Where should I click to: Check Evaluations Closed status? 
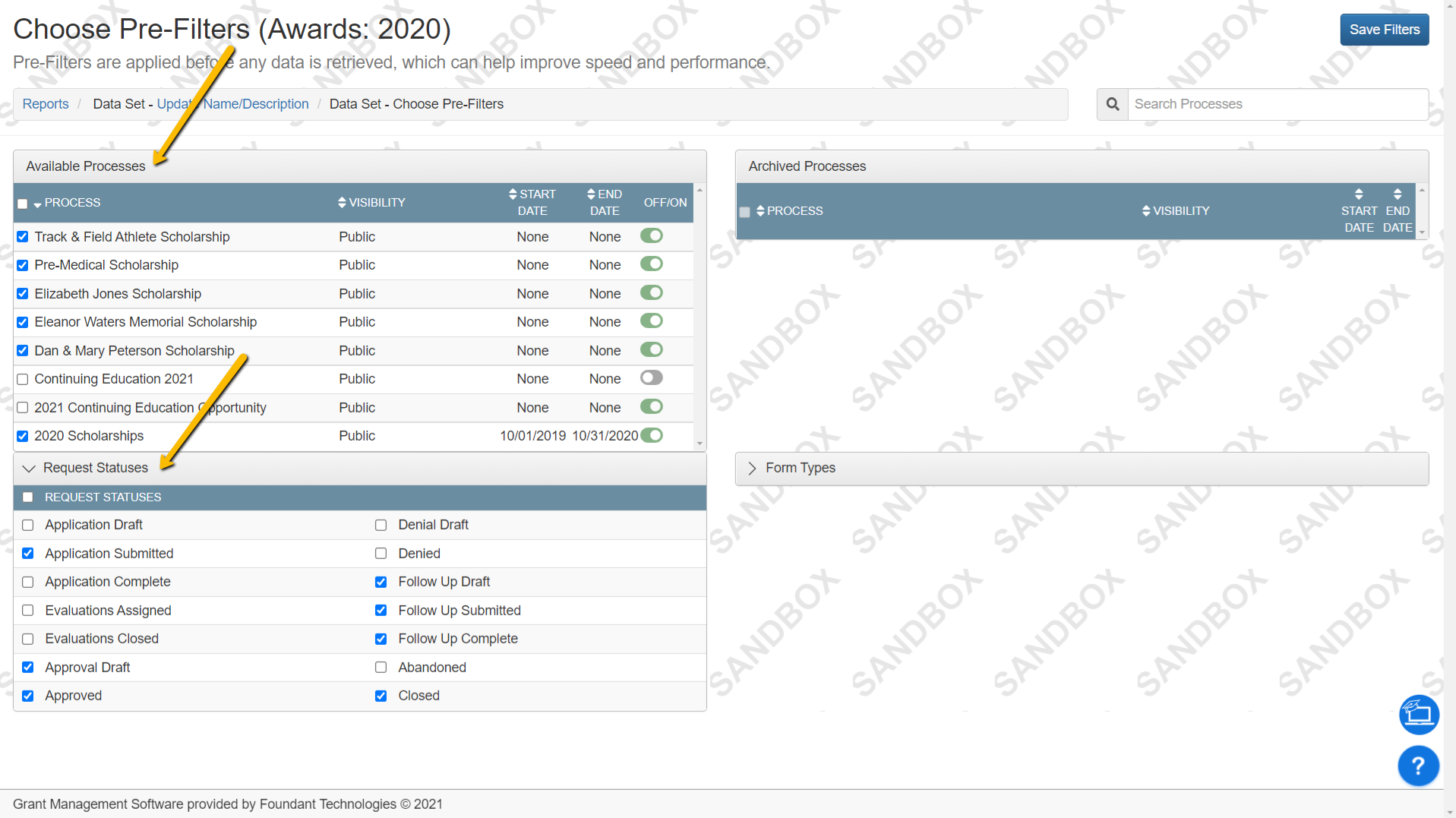[28, 639]
